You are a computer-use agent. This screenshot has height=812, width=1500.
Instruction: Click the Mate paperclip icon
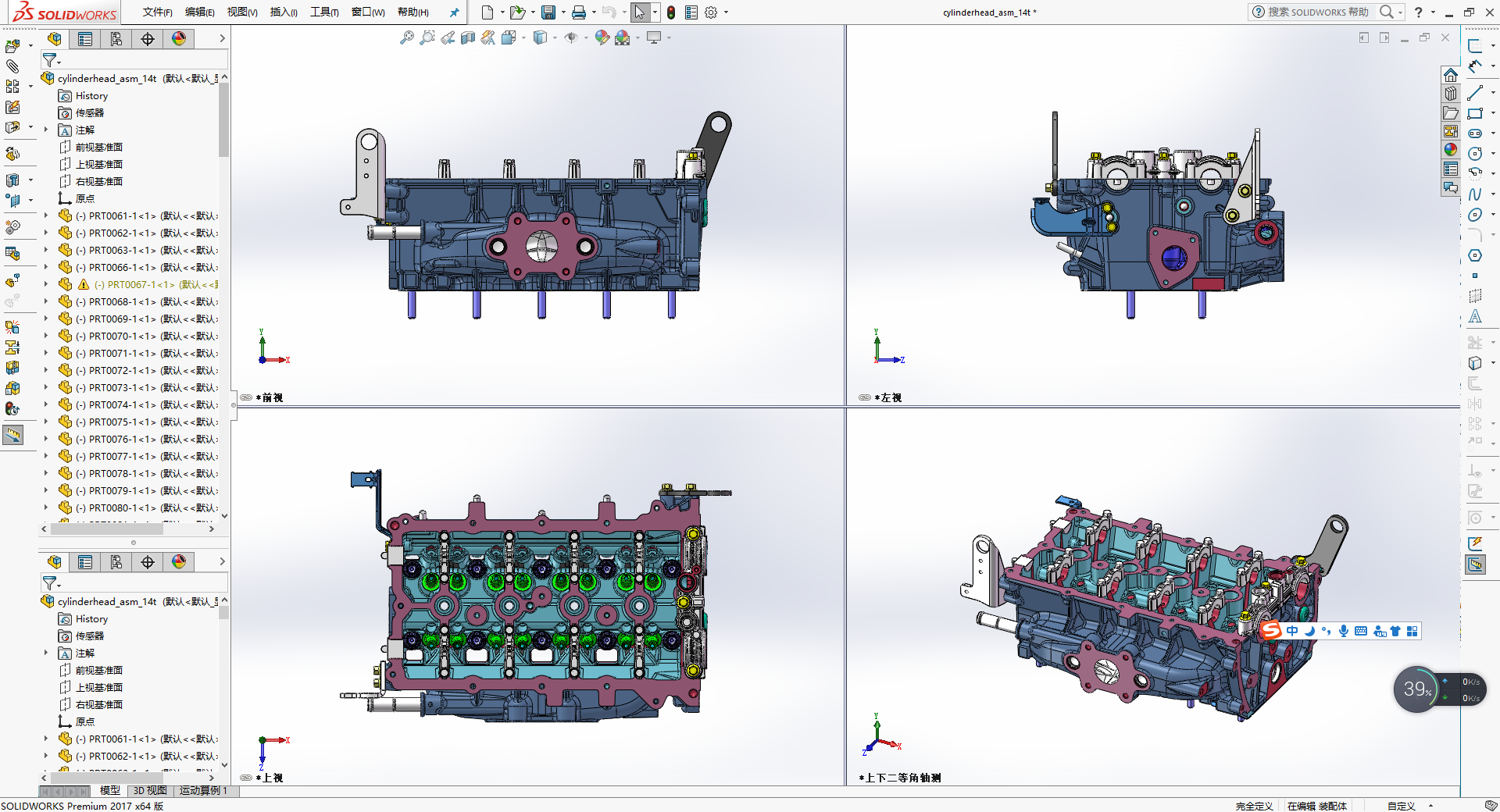(12, 66)
